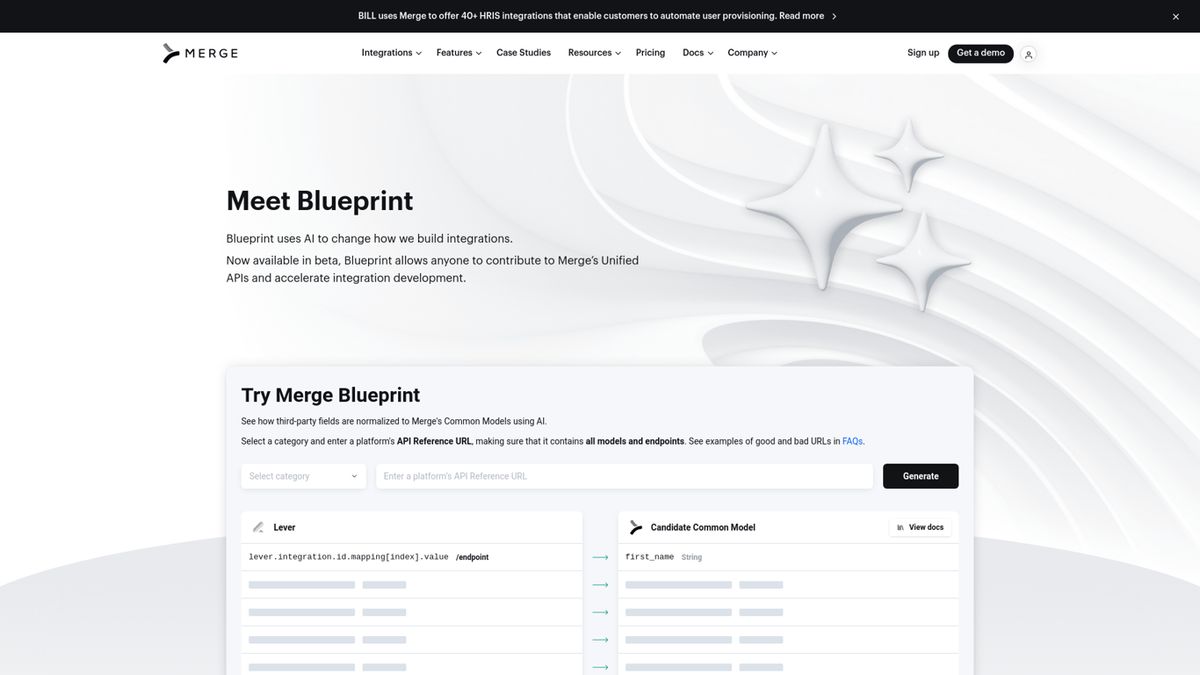Open Case Studies from navigation
This screenshot has height=675, width=1200.
[523, 53]
